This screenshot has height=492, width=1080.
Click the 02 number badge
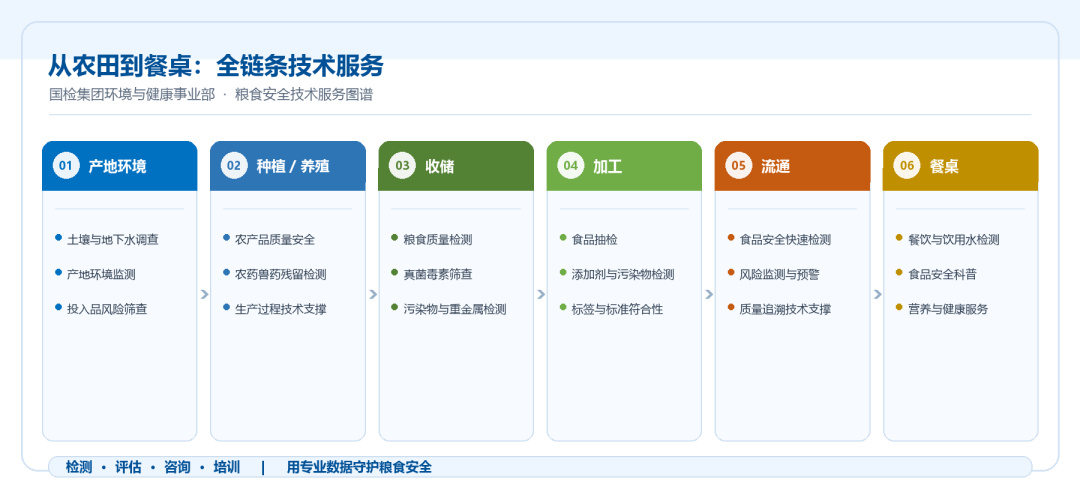tap(234, 165)
